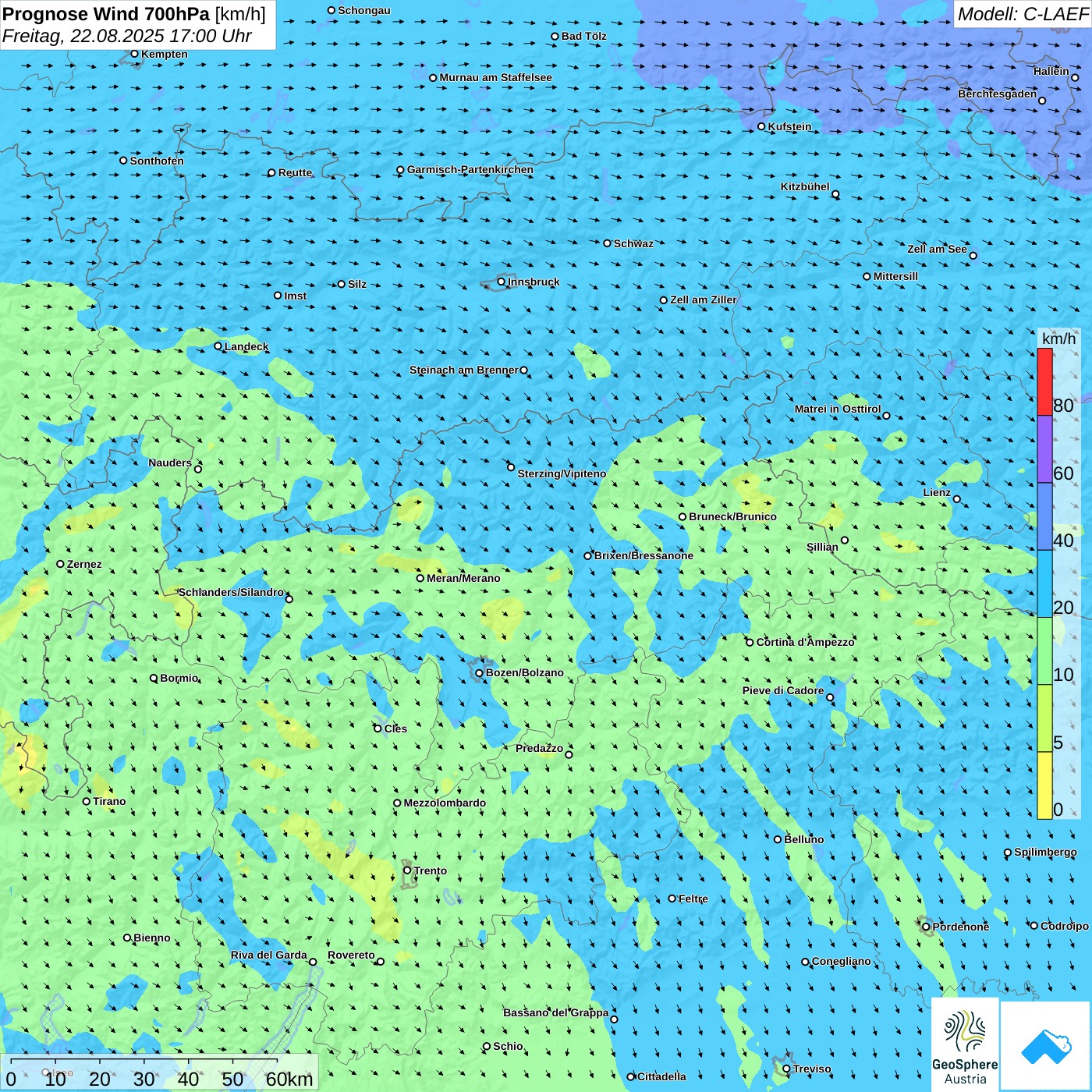
Task: Click the date "Freitag, 22.08.2025 17:00 Uhr"
Action: tap(127, 36)
